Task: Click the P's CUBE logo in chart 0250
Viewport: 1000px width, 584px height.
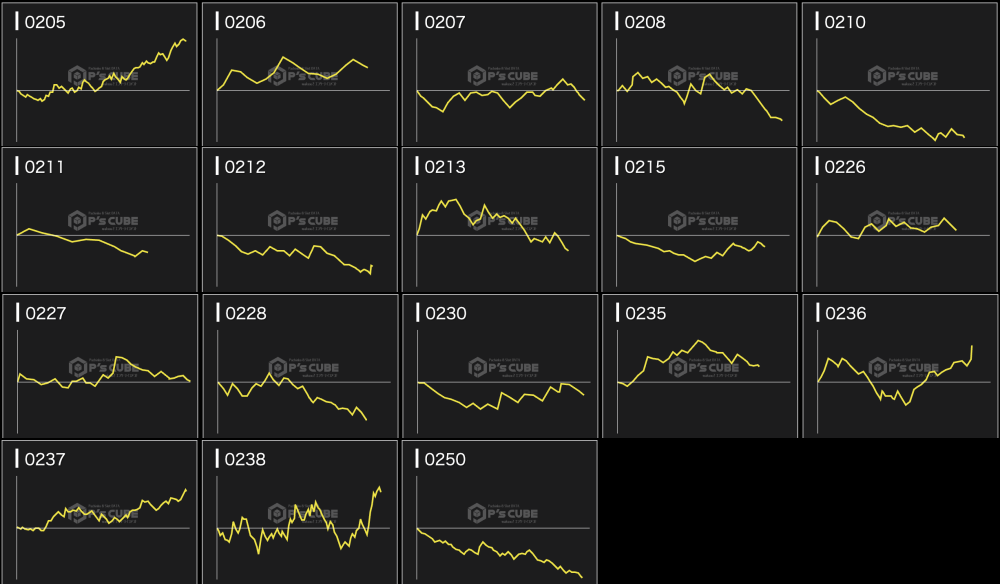Action: [x=503, y=513]
